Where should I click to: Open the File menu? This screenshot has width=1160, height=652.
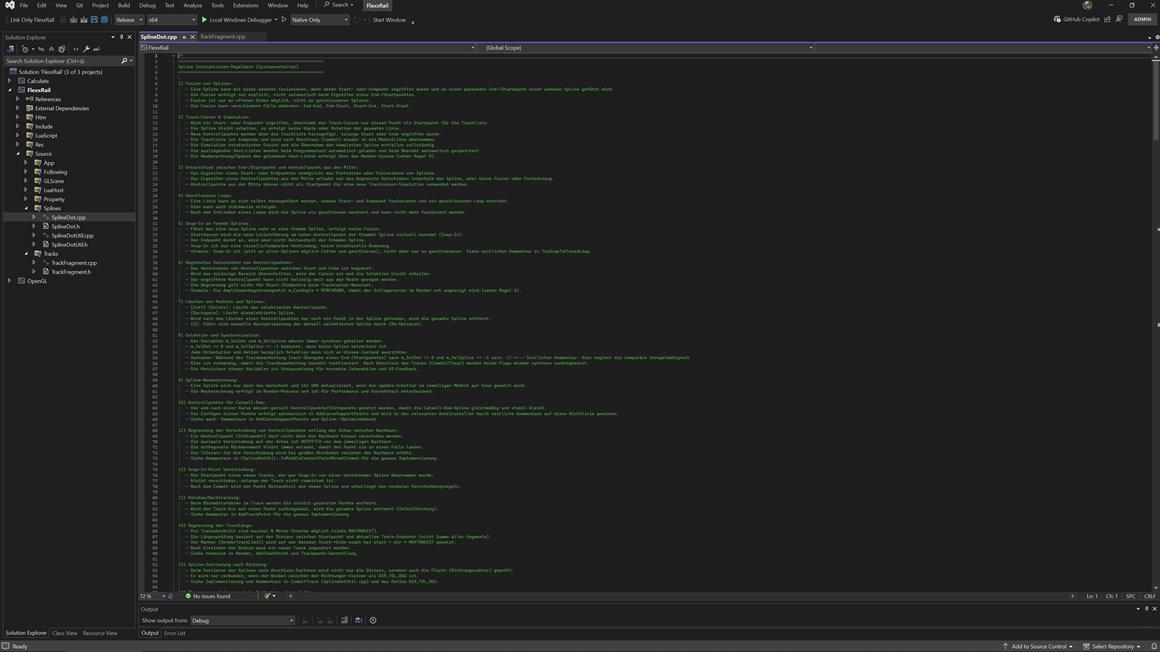tap(24, 5)
